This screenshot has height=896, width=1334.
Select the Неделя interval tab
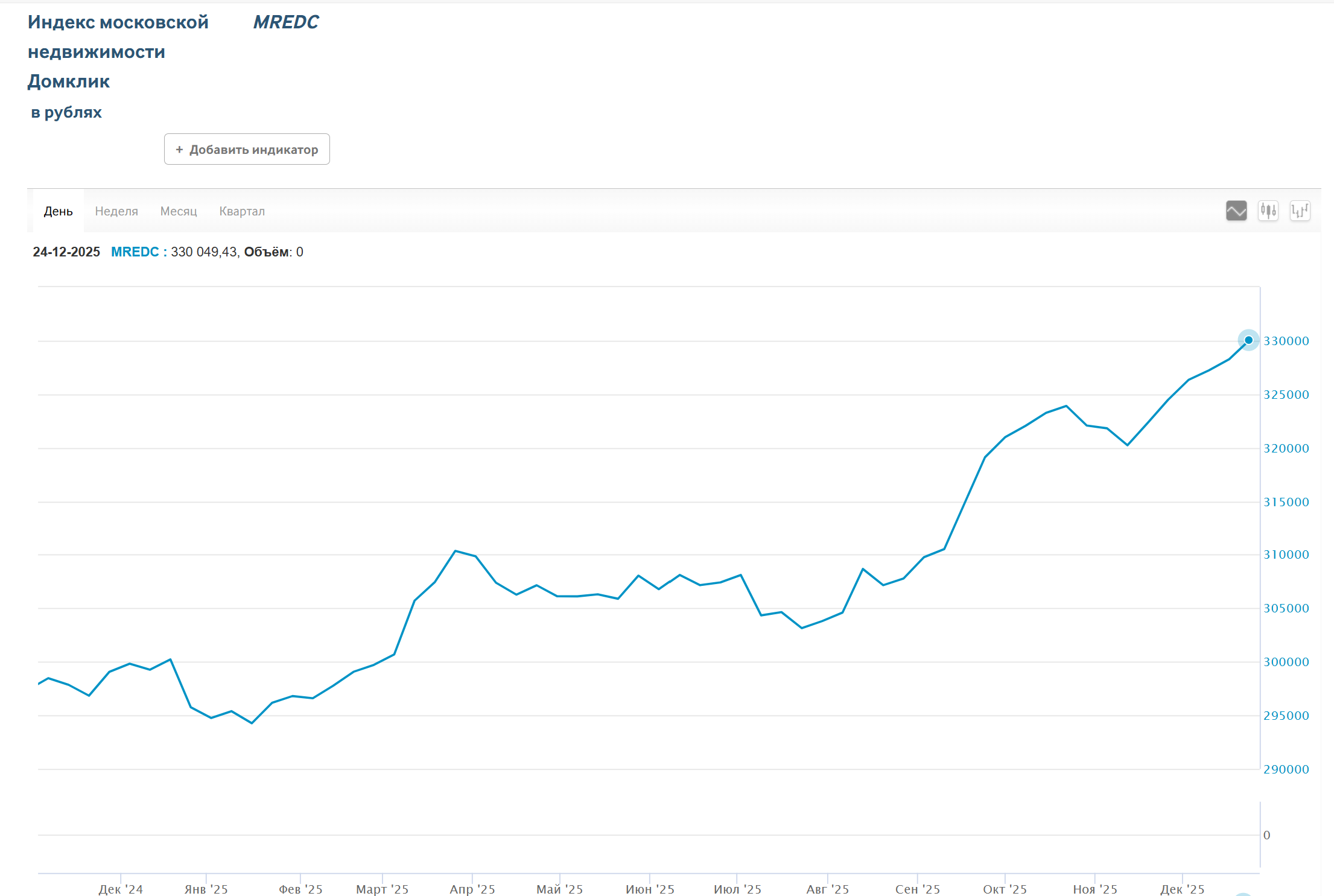[116, 211]
